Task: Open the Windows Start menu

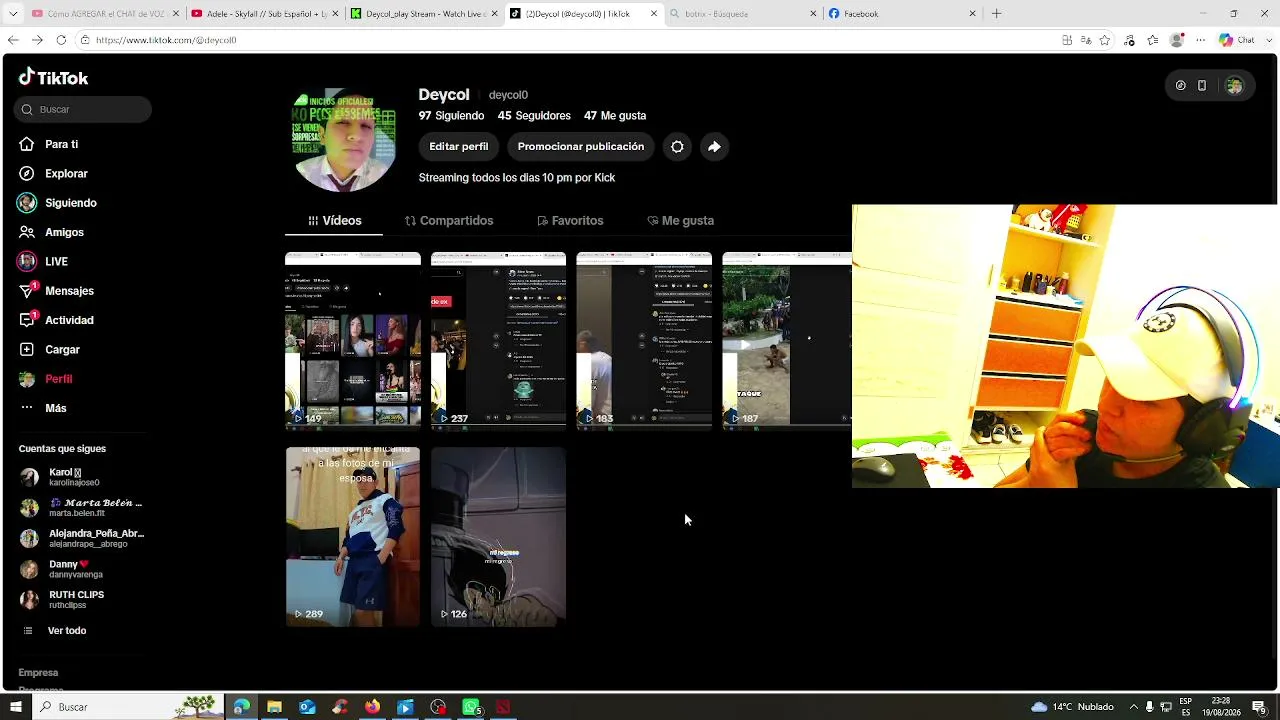Action: tap(16, 707)
